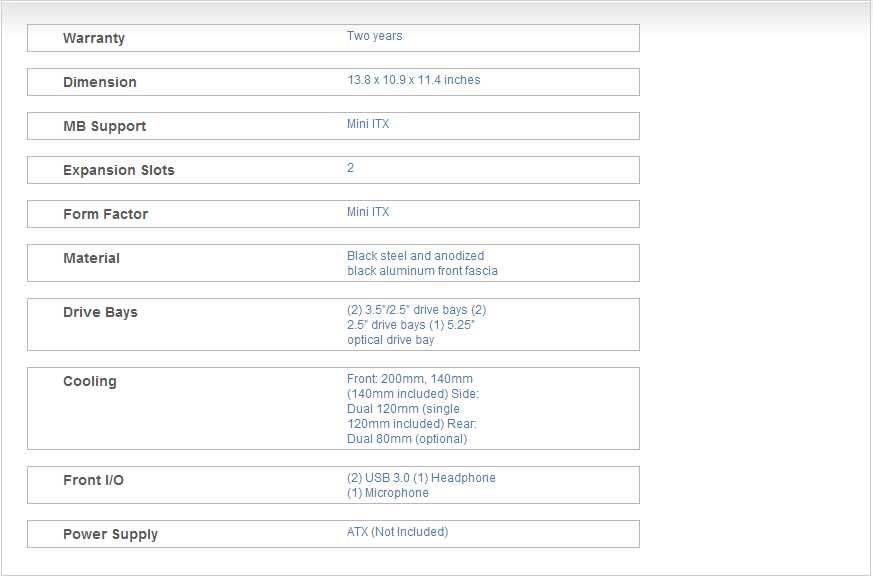Click the Power Supply label

(110, 534)
